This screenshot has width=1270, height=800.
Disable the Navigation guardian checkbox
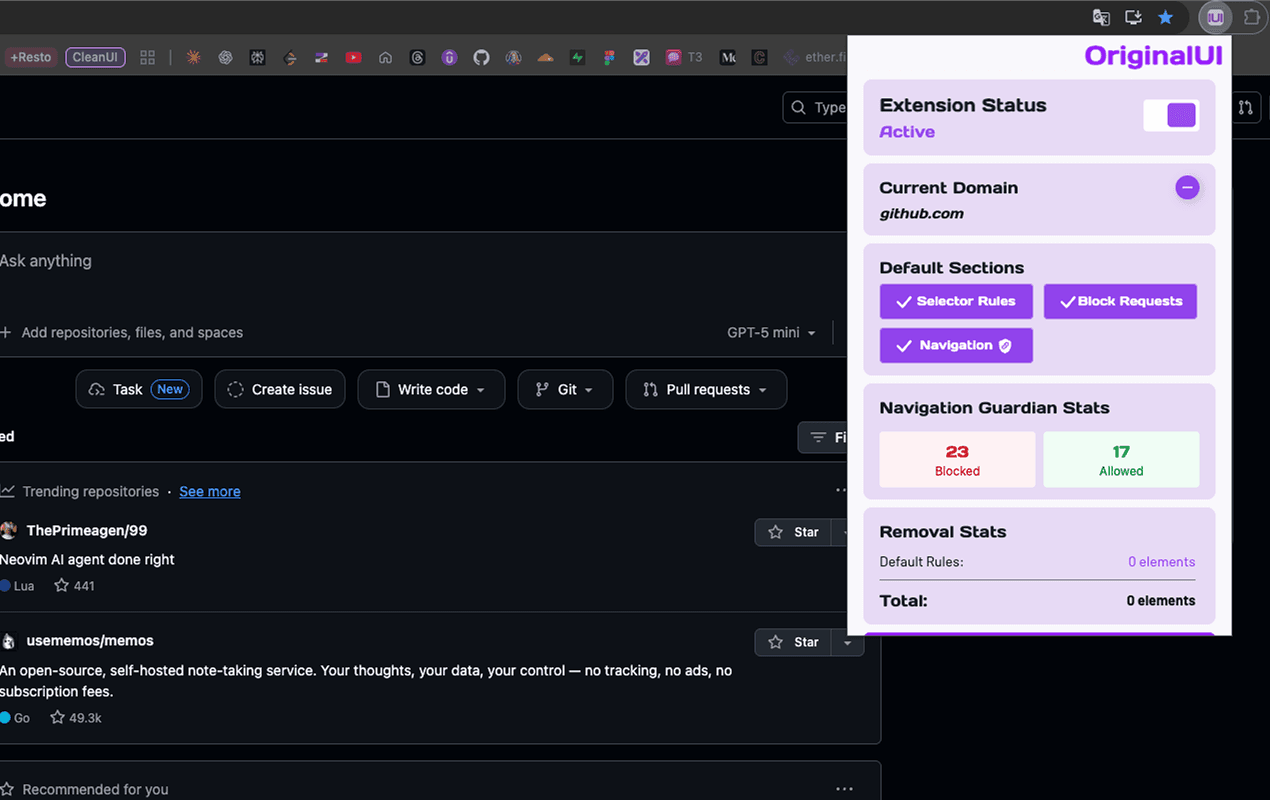tap(955, 345)
